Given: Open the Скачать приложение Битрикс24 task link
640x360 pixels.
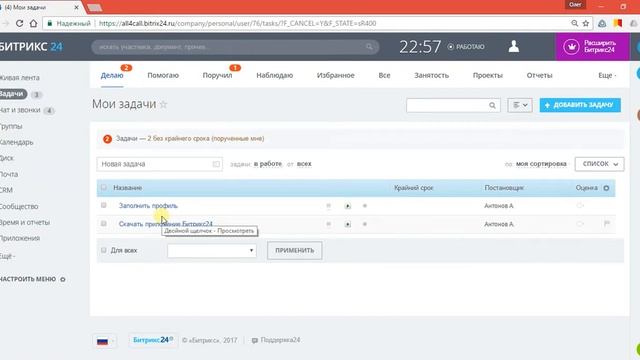Looking at the screenshot, I should (x=166, y=224).
